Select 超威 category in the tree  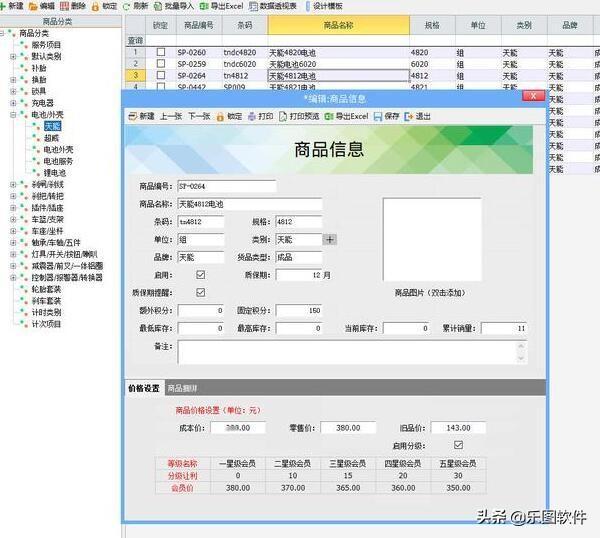tap(52, 138)
